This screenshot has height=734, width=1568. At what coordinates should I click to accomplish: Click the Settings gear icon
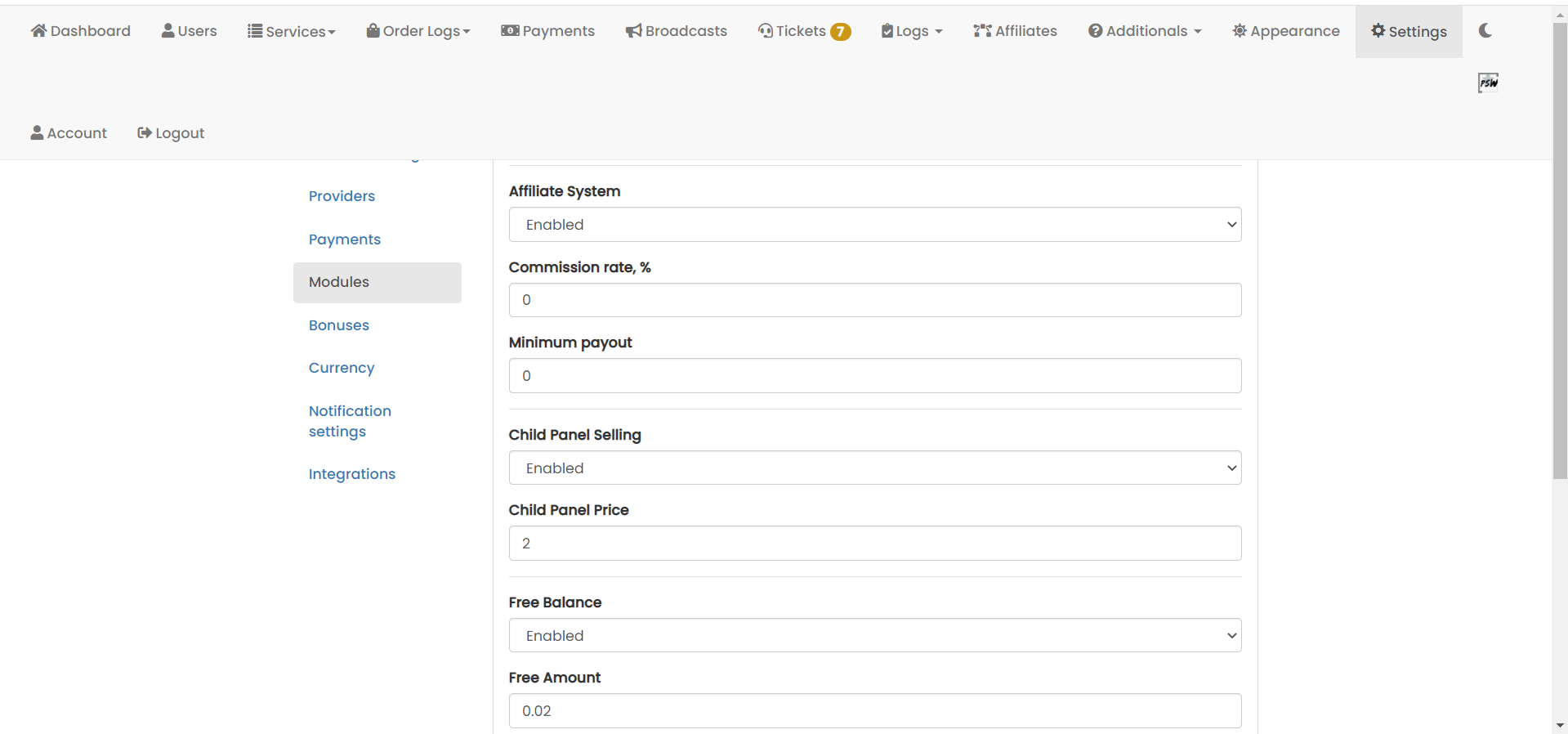[x=1378, y=30]
